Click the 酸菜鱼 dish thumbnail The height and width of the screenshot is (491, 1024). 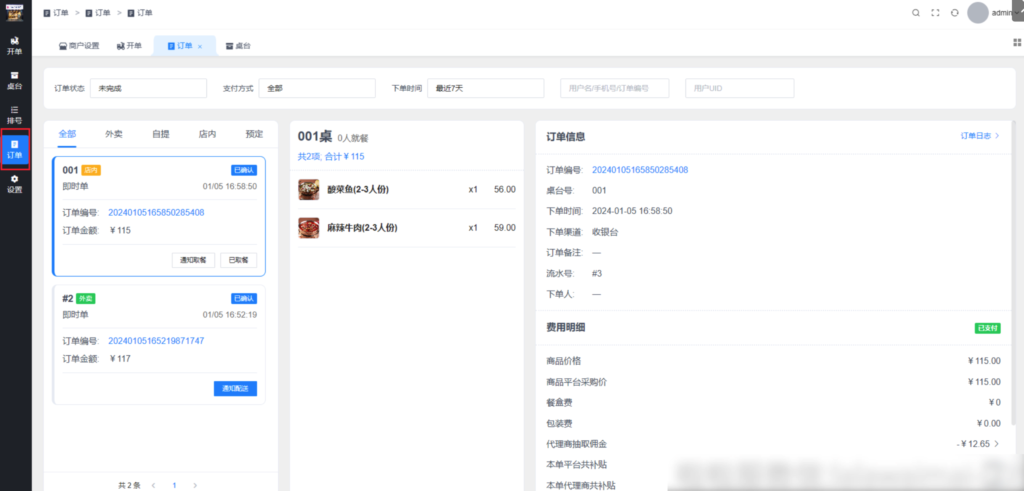[x=308, y=189]
